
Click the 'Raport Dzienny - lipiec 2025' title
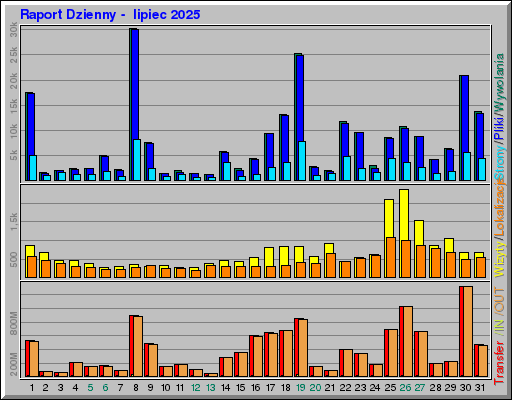pyautogui.click(x=110, y=15)
